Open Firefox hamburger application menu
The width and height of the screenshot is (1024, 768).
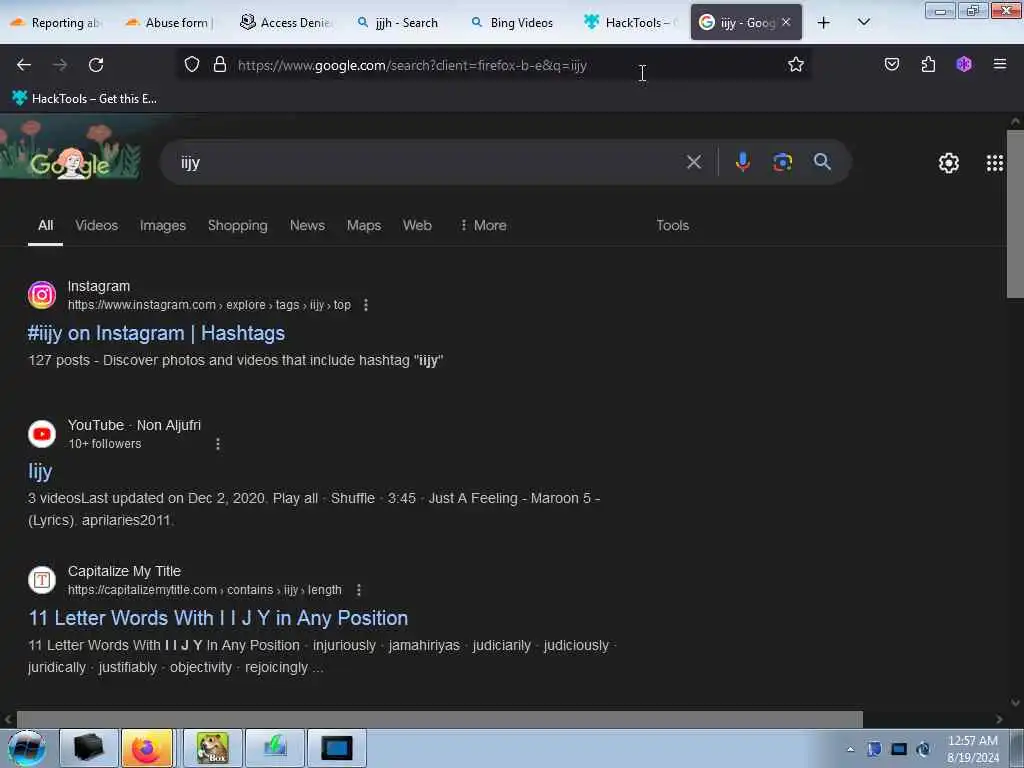(1000, 64)
